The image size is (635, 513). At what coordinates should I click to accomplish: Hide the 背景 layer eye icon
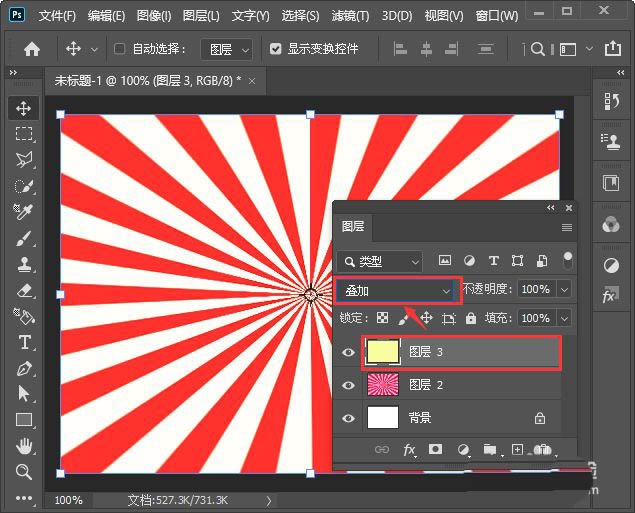[348, 418]
